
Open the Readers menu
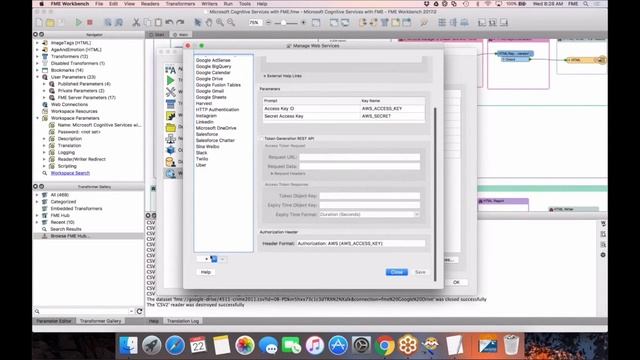(150, 4)
